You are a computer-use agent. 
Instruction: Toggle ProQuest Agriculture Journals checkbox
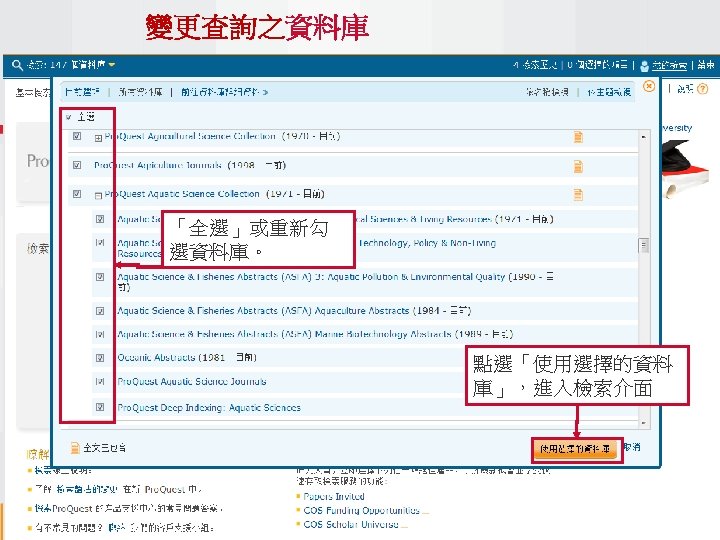pos(77,165)
